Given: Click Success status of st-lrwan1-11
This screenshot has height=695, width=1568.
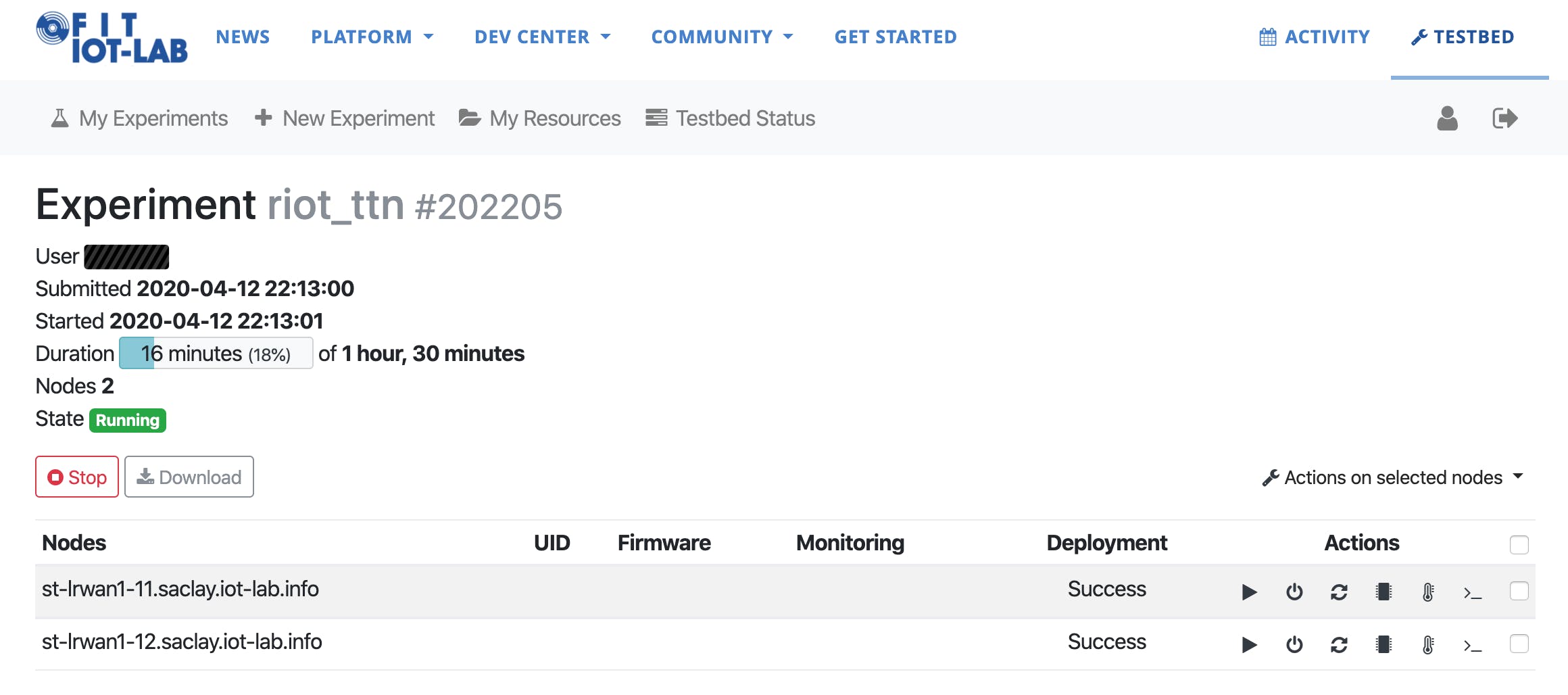Looking at the screenshot, I should click(x=1107, y=589).
